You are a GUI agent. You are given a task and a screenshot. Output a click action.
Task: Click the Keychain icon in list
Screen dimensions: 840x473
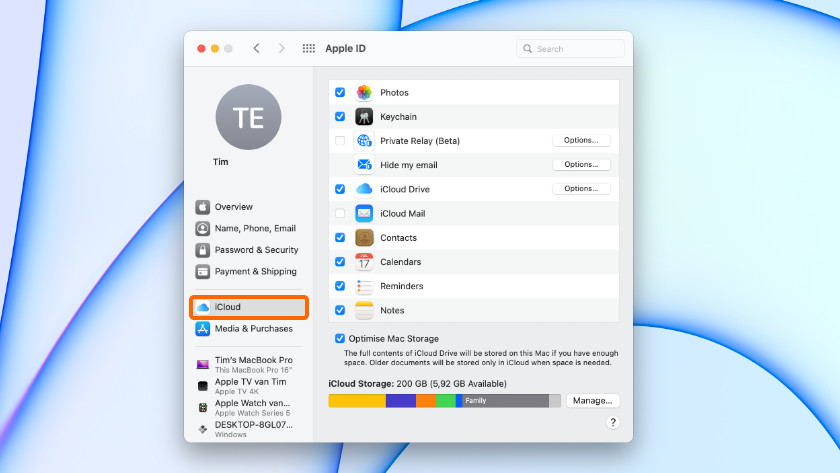tap(364, 117)
